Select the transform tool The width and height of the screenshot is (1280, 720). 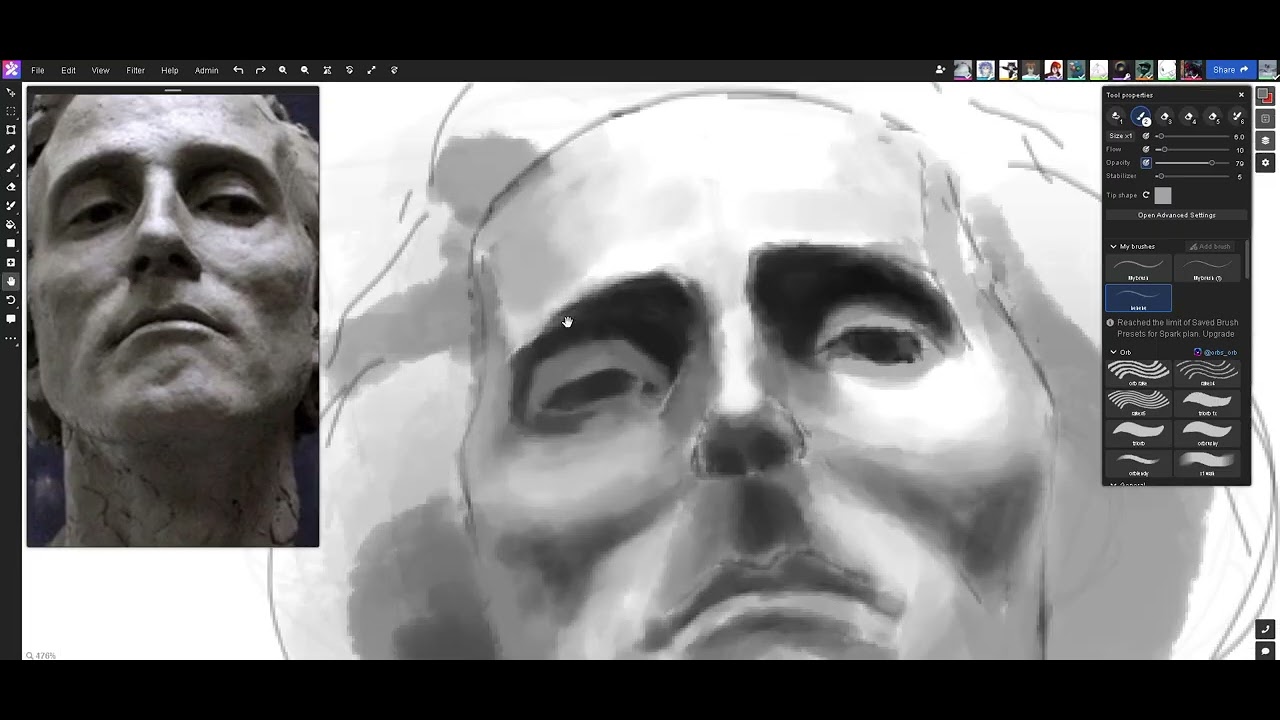[x=11, y=130]
